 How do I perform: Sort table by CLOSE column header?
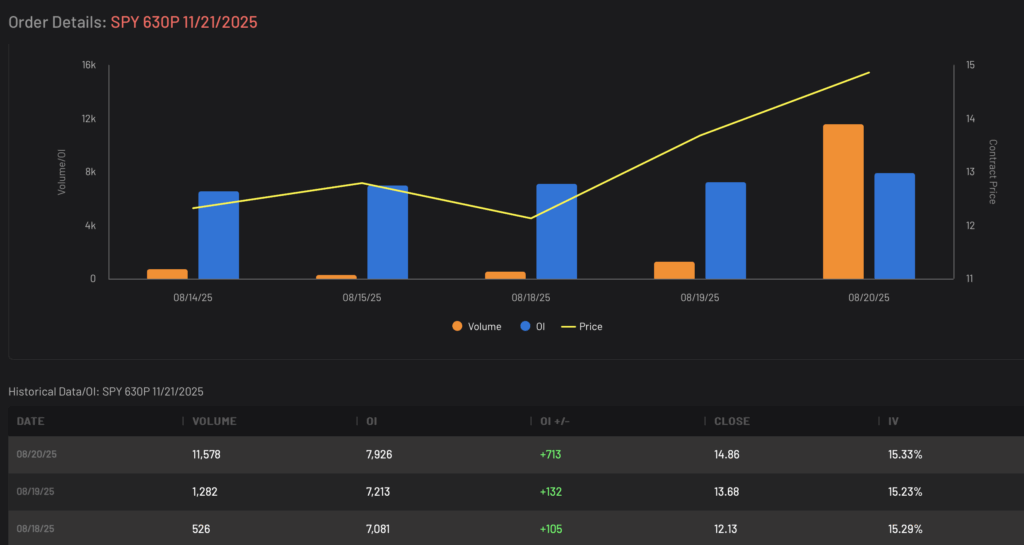click(732, 421)
